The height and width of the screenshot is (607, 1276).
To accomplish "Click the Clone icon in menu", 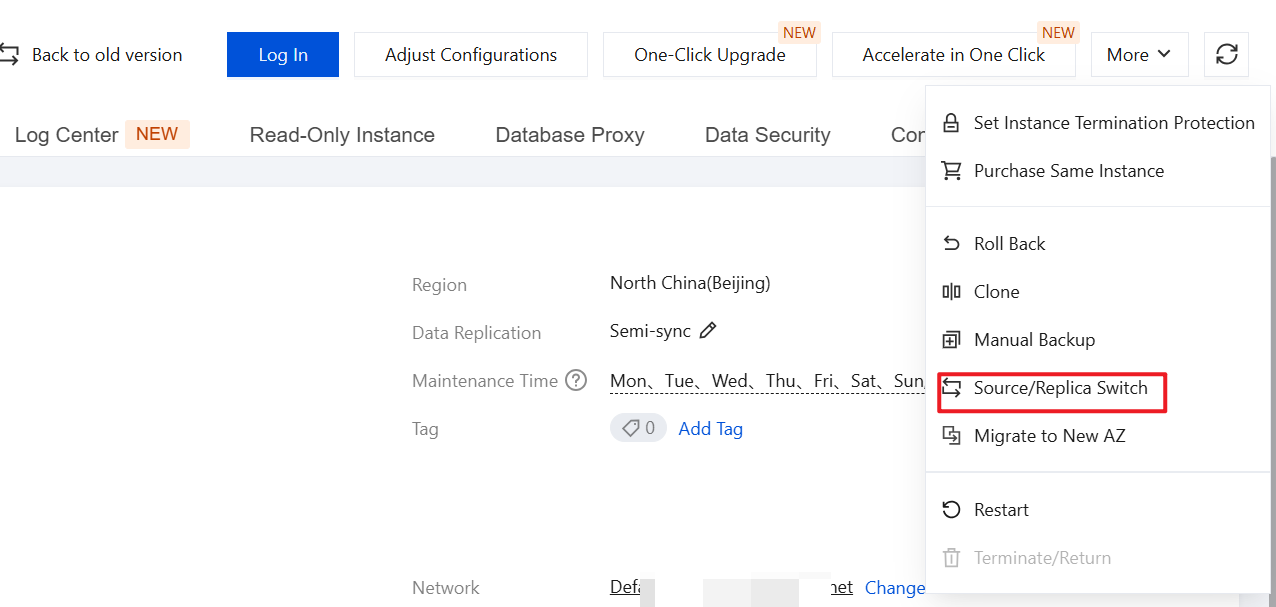I will tap(951, 292).
